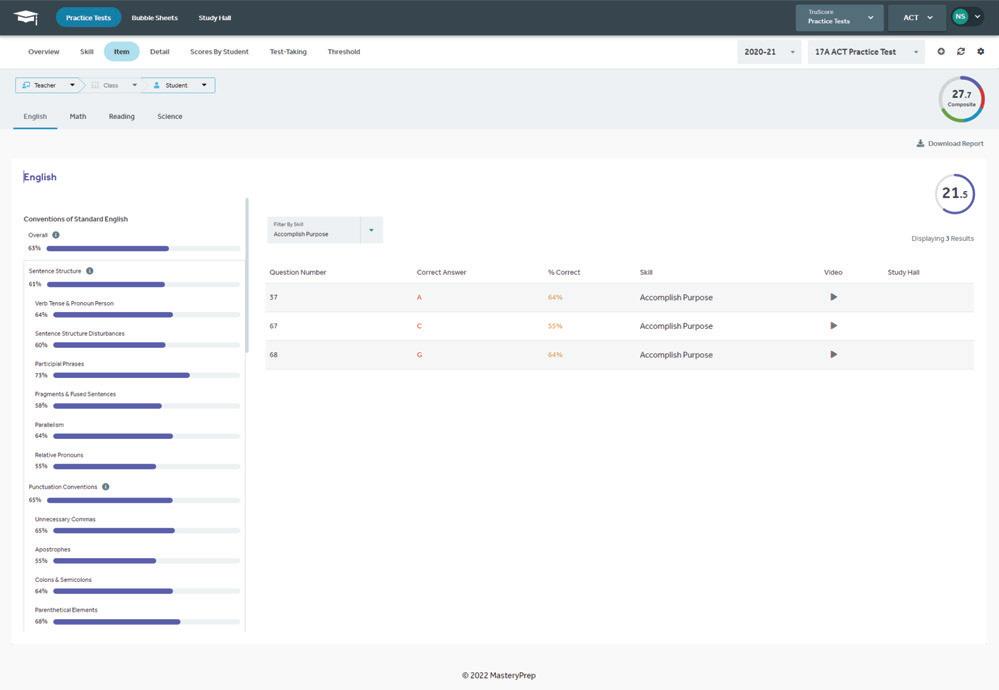Image resolution: width=999 pixels, height=690 pixels.
Task: Click the Overall 63% progress bar
Action: pyautogui.click(x=143, y=248)
